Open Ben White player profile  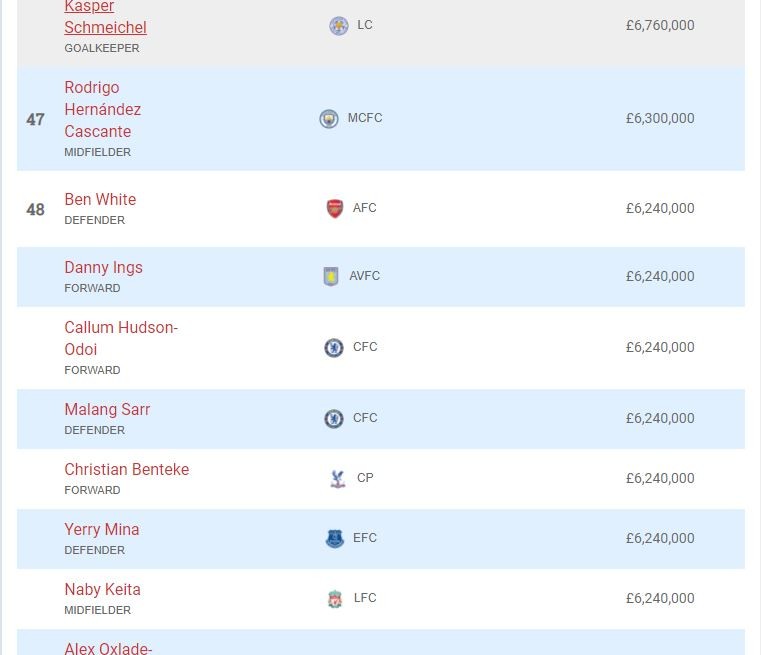point(100,199)
